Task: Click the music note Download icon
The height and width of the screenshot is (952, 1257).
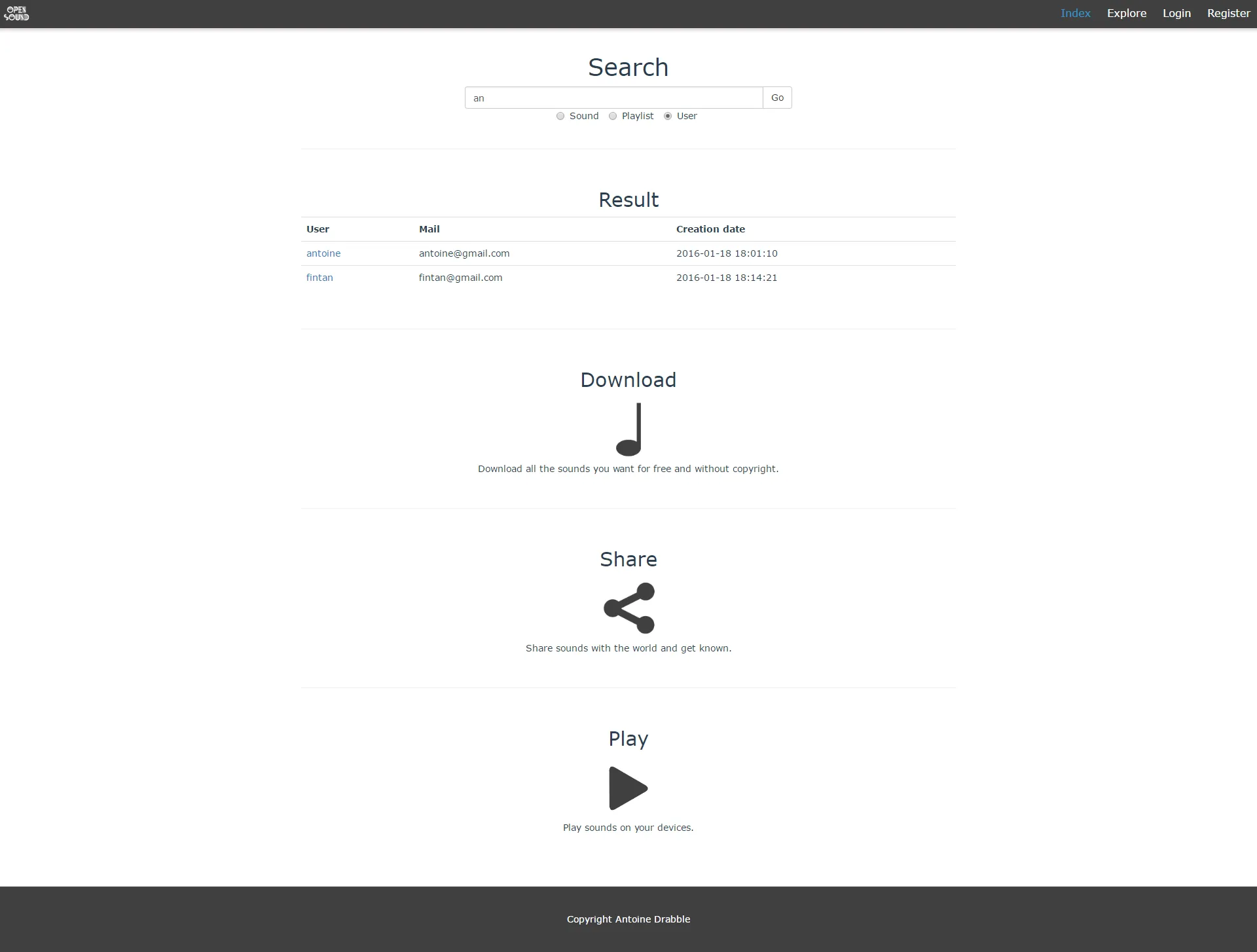Action: click(x=628, y=430)
